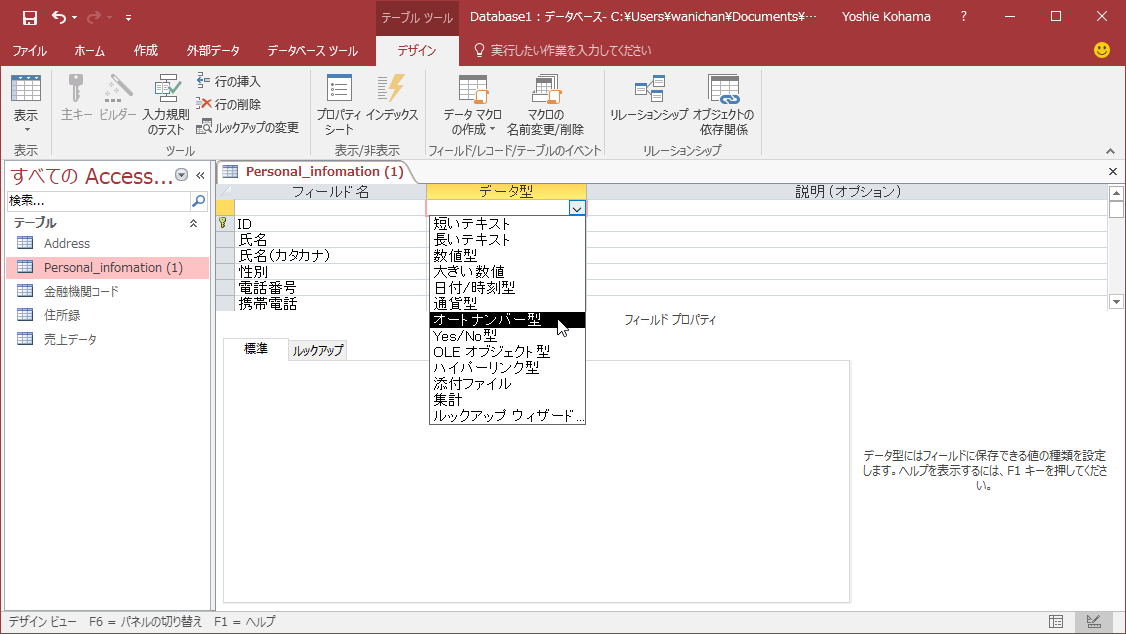Viewport: 1126px width, 634px height.
Task: Choose ハイパーリンク型 data type
Action: pyautogui.click(x=507, y=368)
